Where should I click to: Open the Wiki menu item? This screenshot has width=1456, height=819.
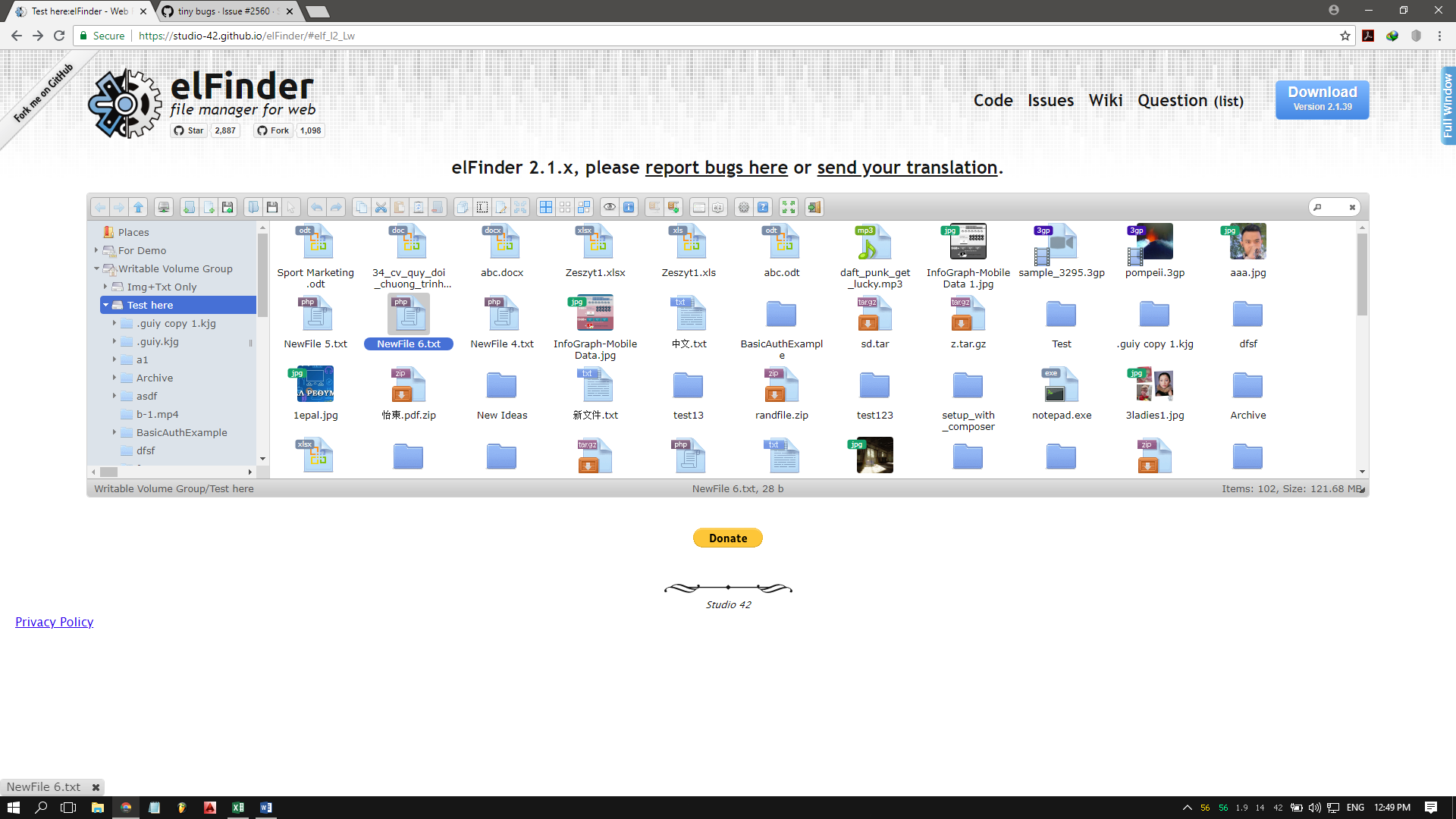click(1106, 100)
